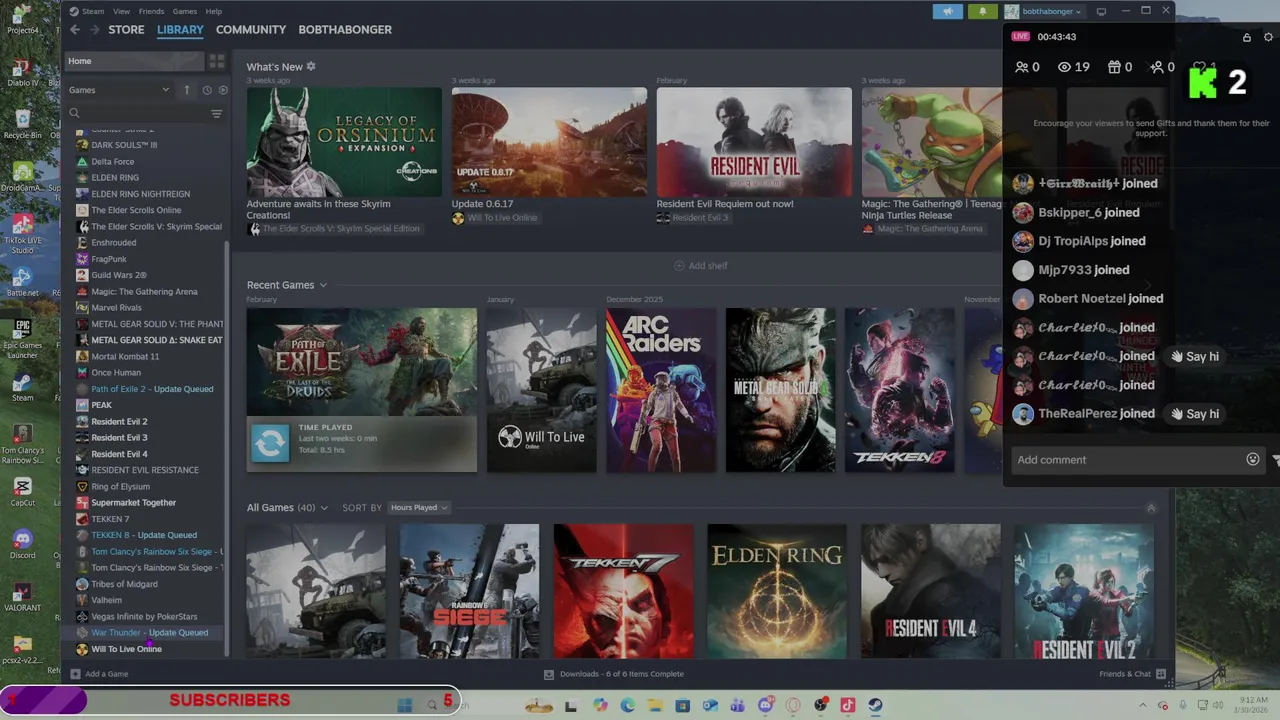Click the Steam back navigation arrow

point(75,30)
